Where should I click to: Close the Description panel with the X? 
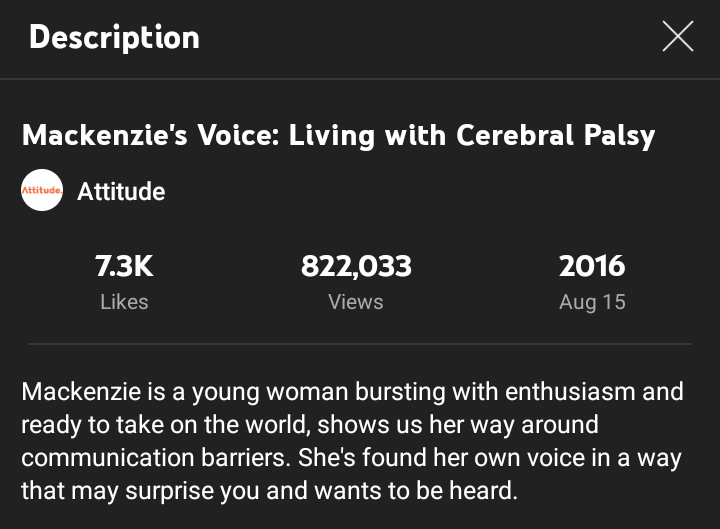(678, 37)
